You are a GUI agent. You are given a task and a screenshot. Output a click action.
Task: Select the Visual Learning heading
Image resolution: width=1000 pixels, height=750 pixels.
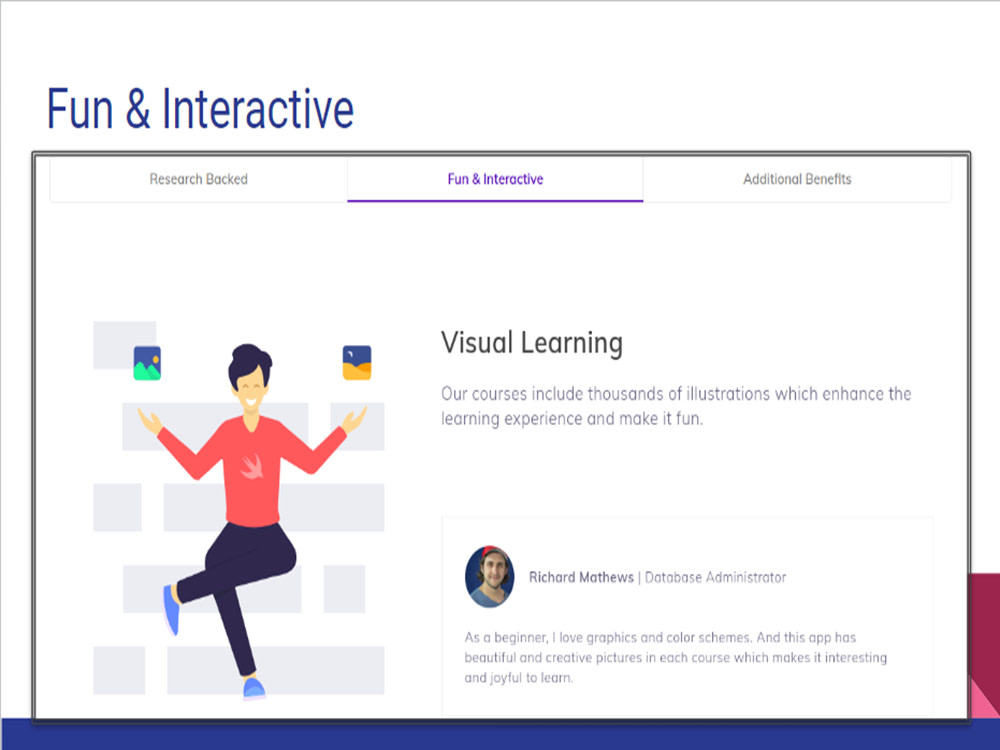pos(532,342)
